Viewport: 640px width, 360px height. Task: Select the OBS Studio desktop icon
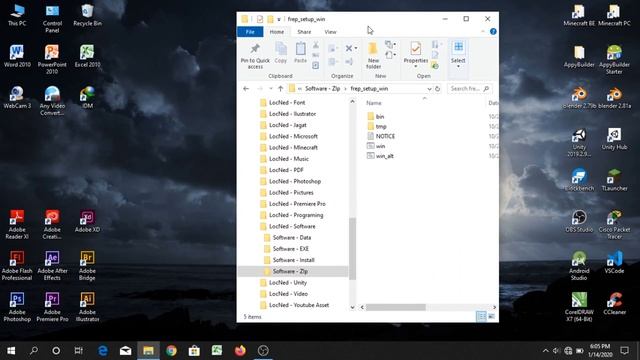point(579,221)
